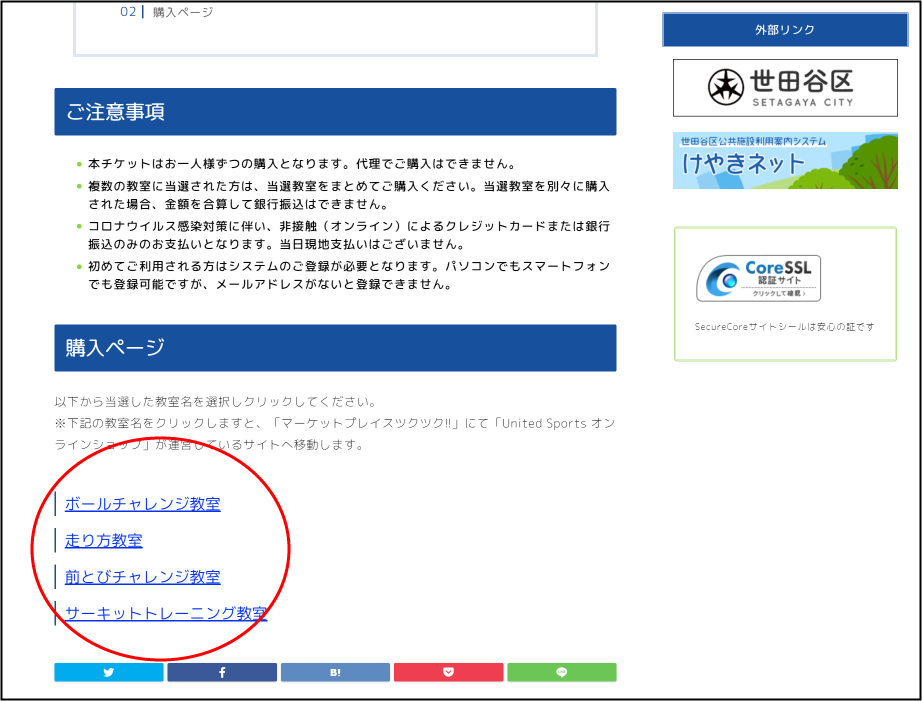Click the bullet starting 初めてご利用される方は
Image resolution: width=922 pixels, height=701 pixels.
(349, 275)
